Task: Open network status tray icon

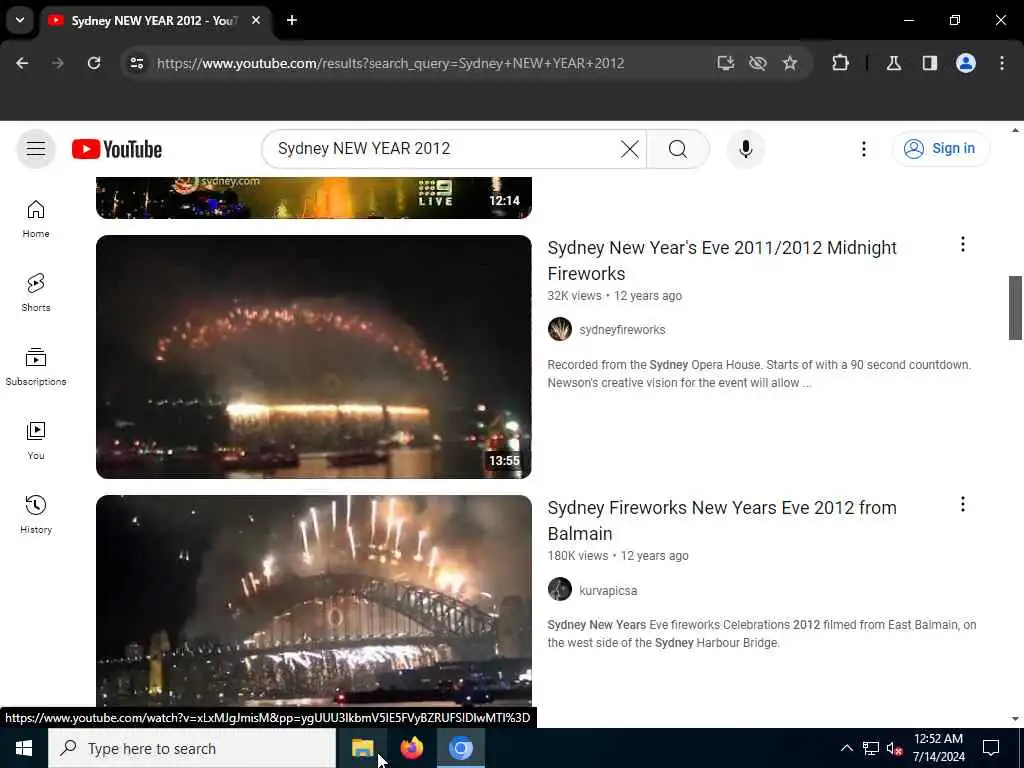Action: coord(871,748)
